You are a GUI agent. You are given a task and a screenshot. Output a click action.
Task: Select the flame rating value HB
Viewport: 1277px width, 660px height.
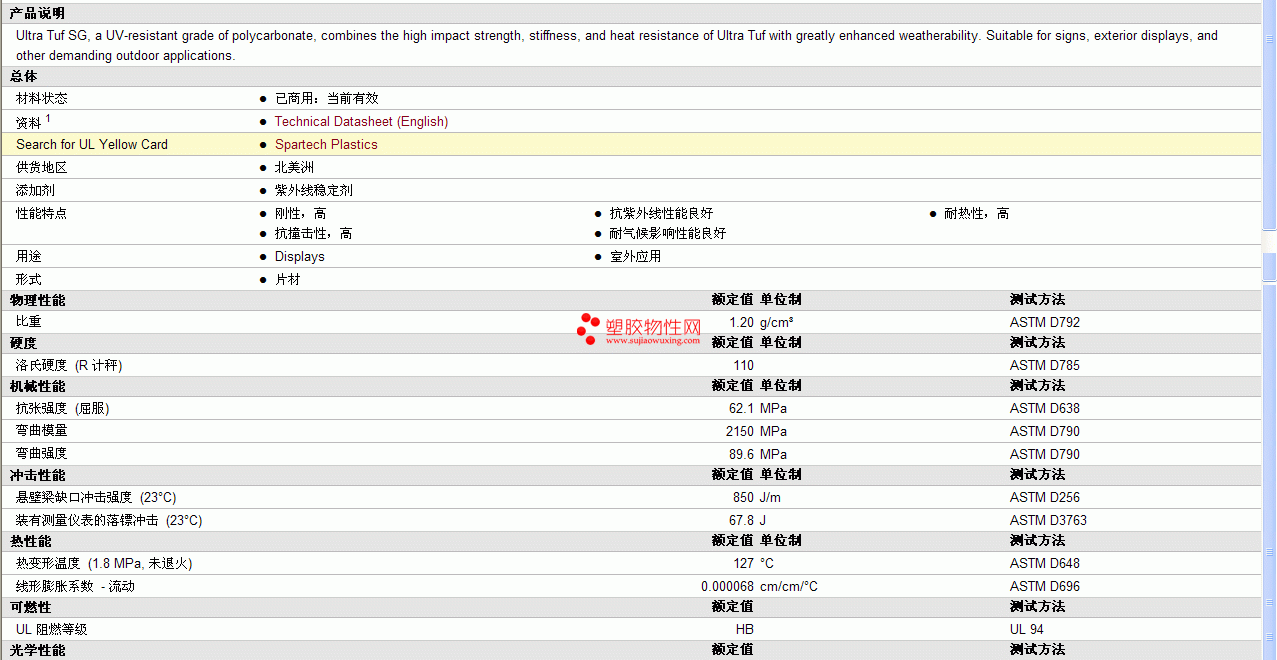click(745, 629)
